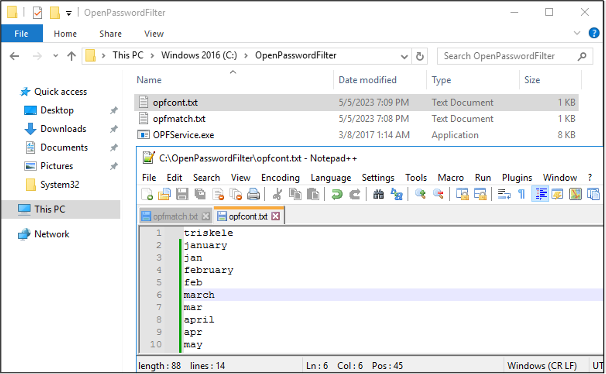The image size is (606, 374).
Task: Close the opfcont.txt tab using its red X
Action: (275, 216)
